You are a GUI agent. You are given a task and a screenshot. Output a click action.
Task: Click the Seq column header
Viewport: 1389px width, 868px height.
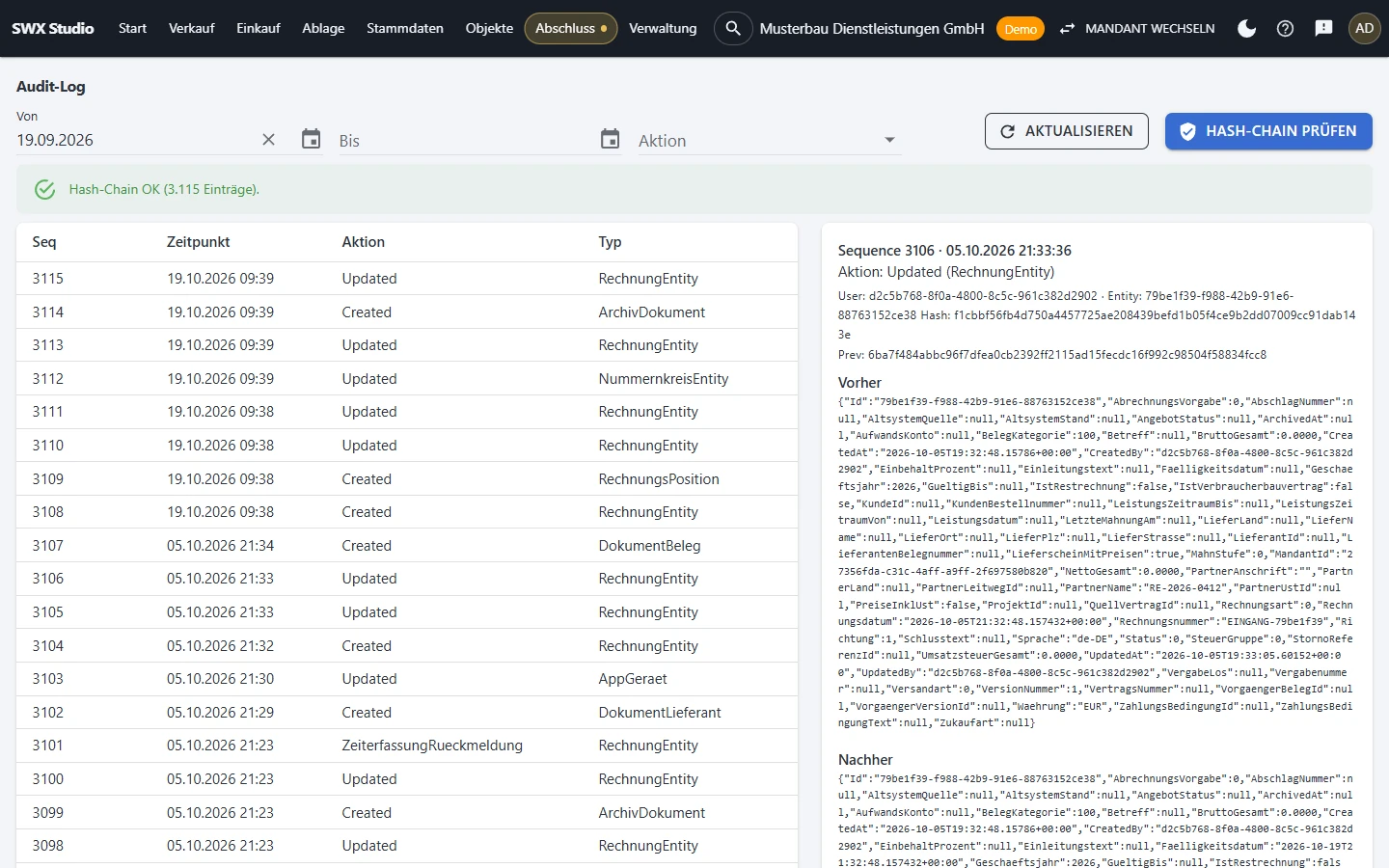44,242
